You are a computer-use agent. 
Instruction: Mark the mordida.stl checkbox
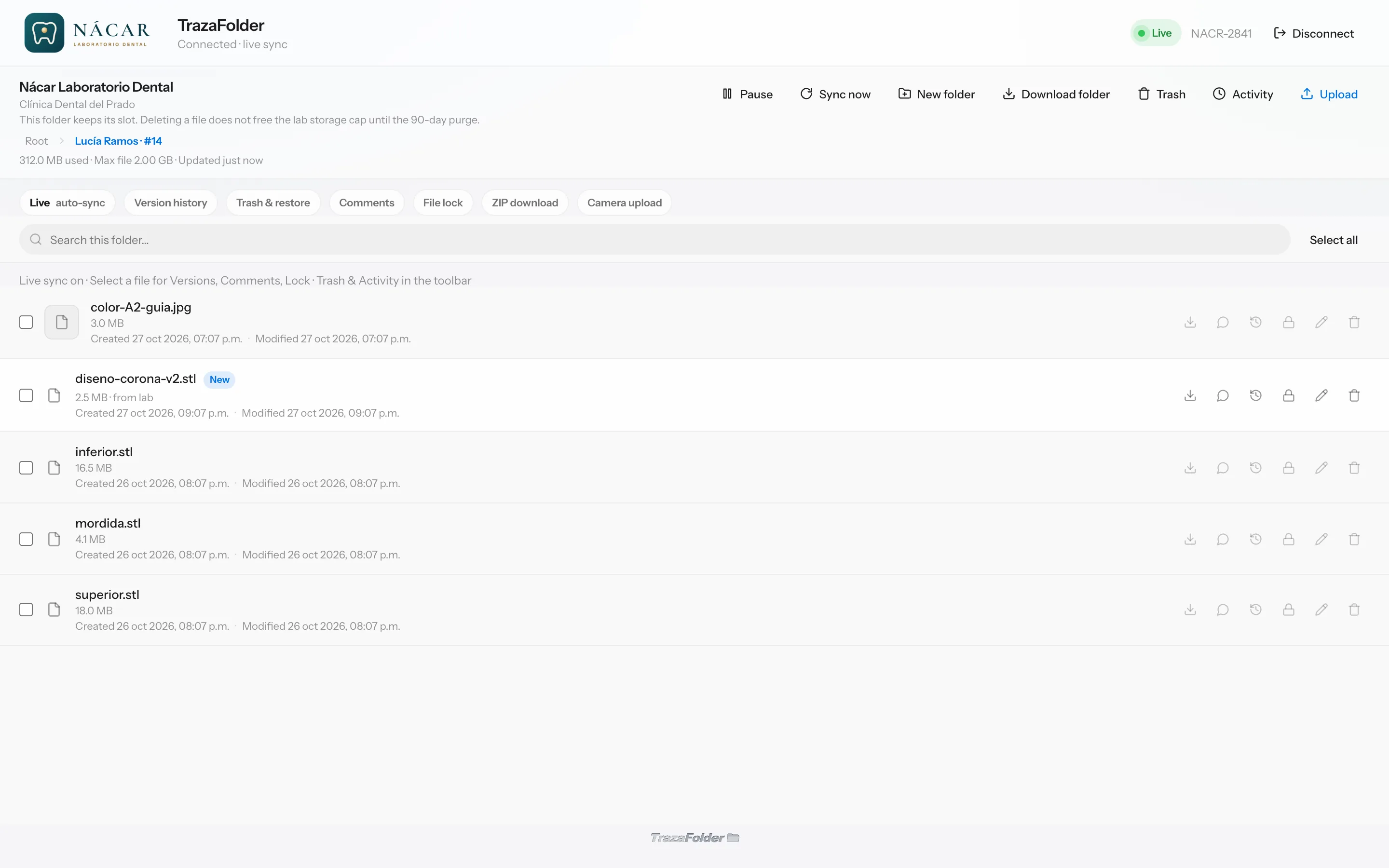pos(26,539)
